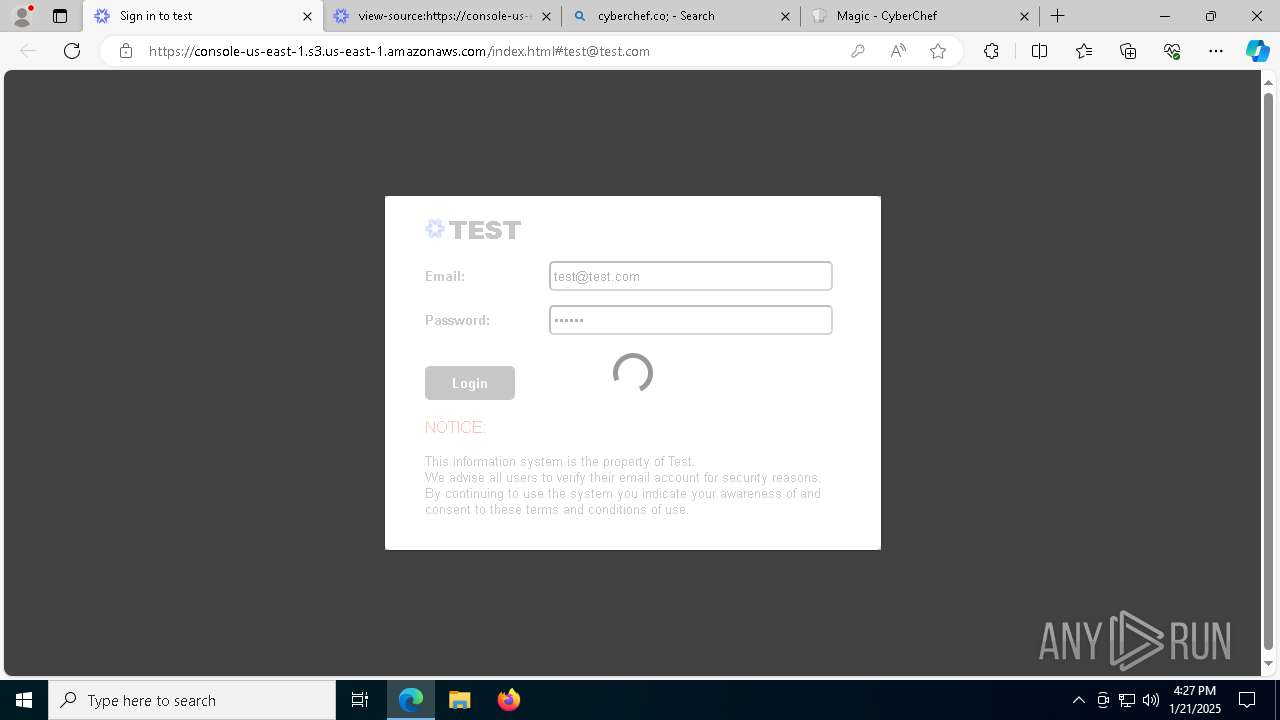Click the page scrollbar up arrow
1280x720 pixels.
(1269, 81)
